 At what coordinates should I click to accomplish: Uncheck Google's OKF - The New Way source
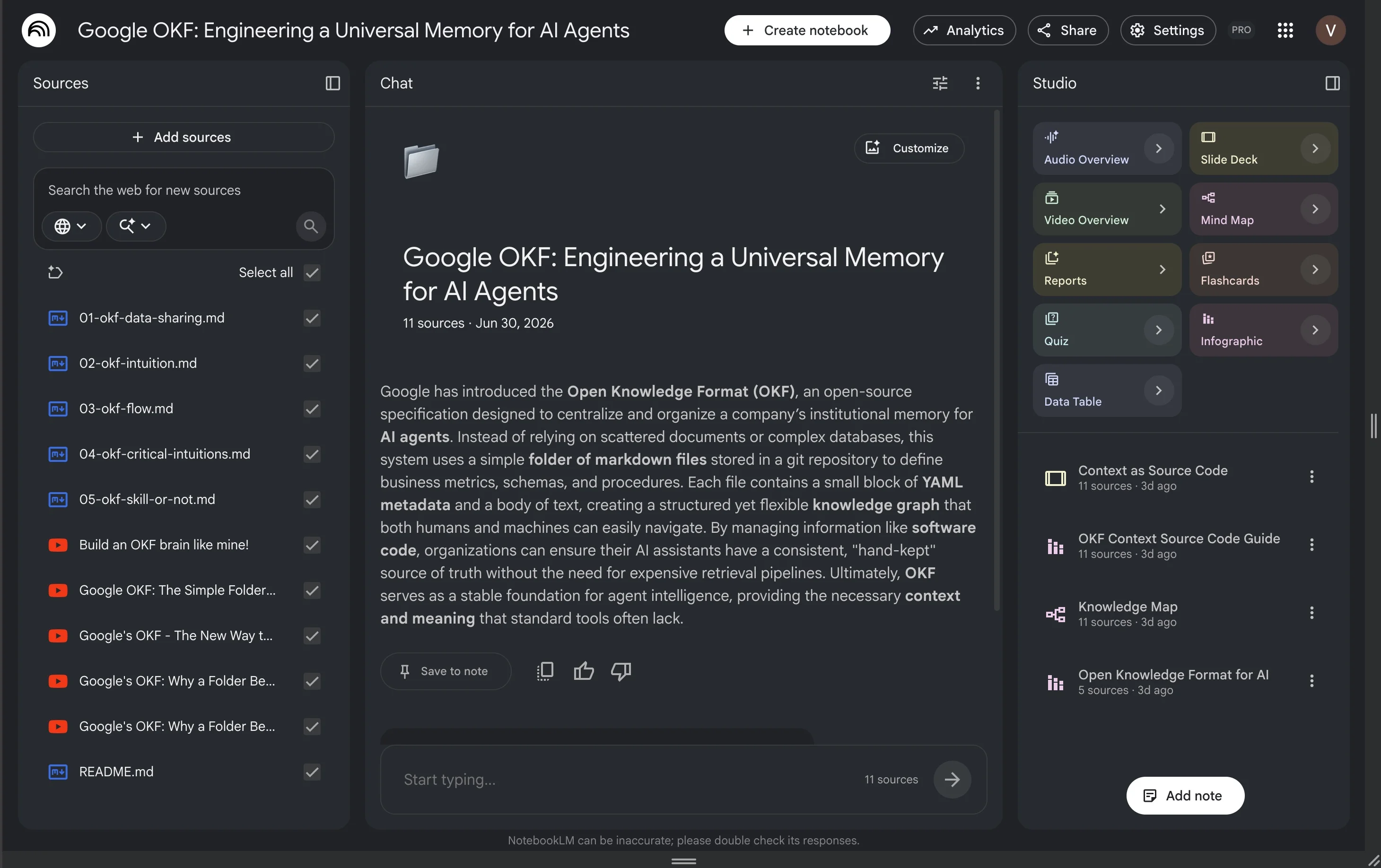312,636
